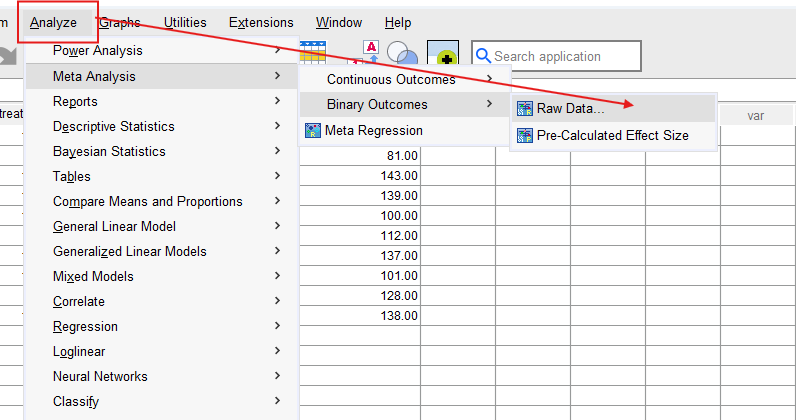The width and height of the screenshot is (796, 420).
Task: Expand the Regression submenu arrow
Action: [276, 326]
